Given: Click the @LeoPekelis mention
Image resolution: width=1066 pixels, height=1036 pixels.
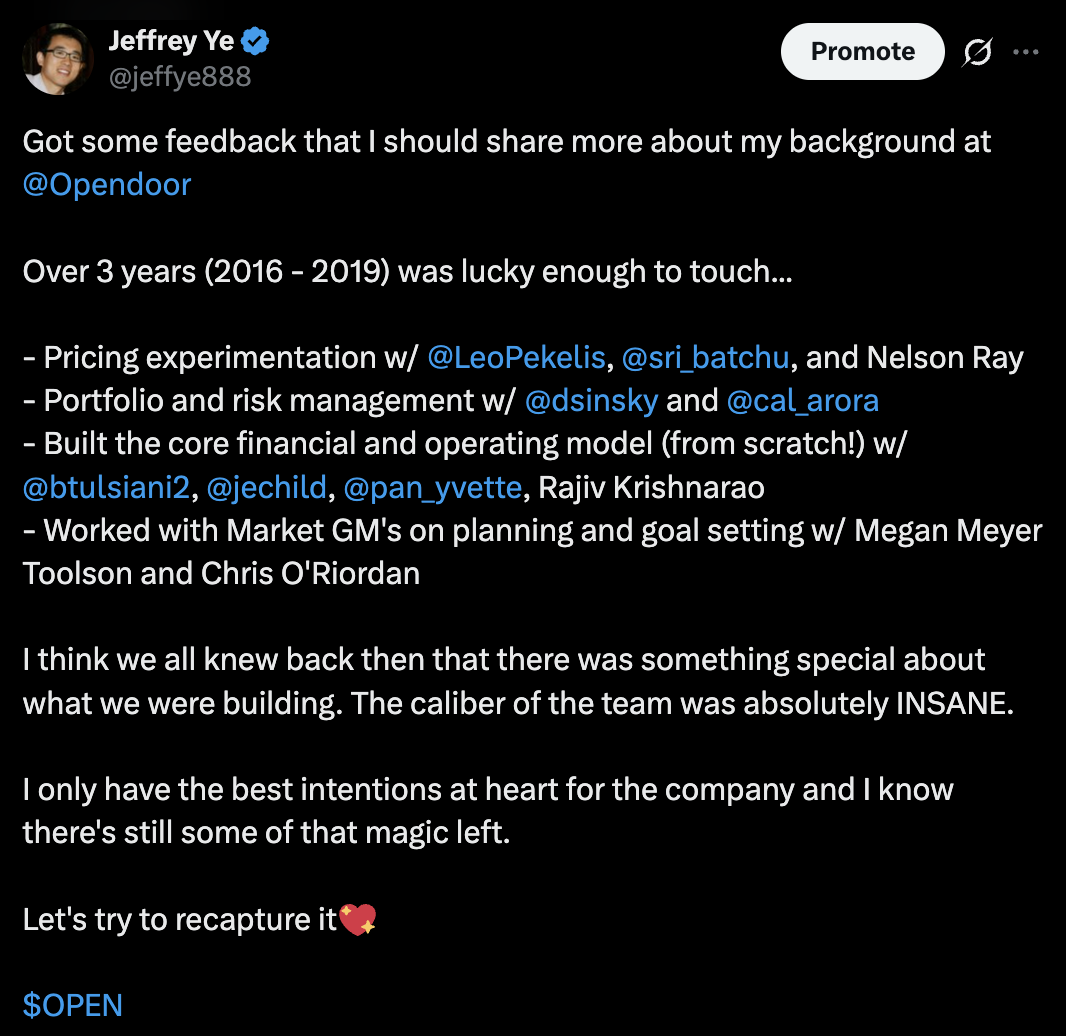Looking at the screenshot, I should tap(516, 357).
